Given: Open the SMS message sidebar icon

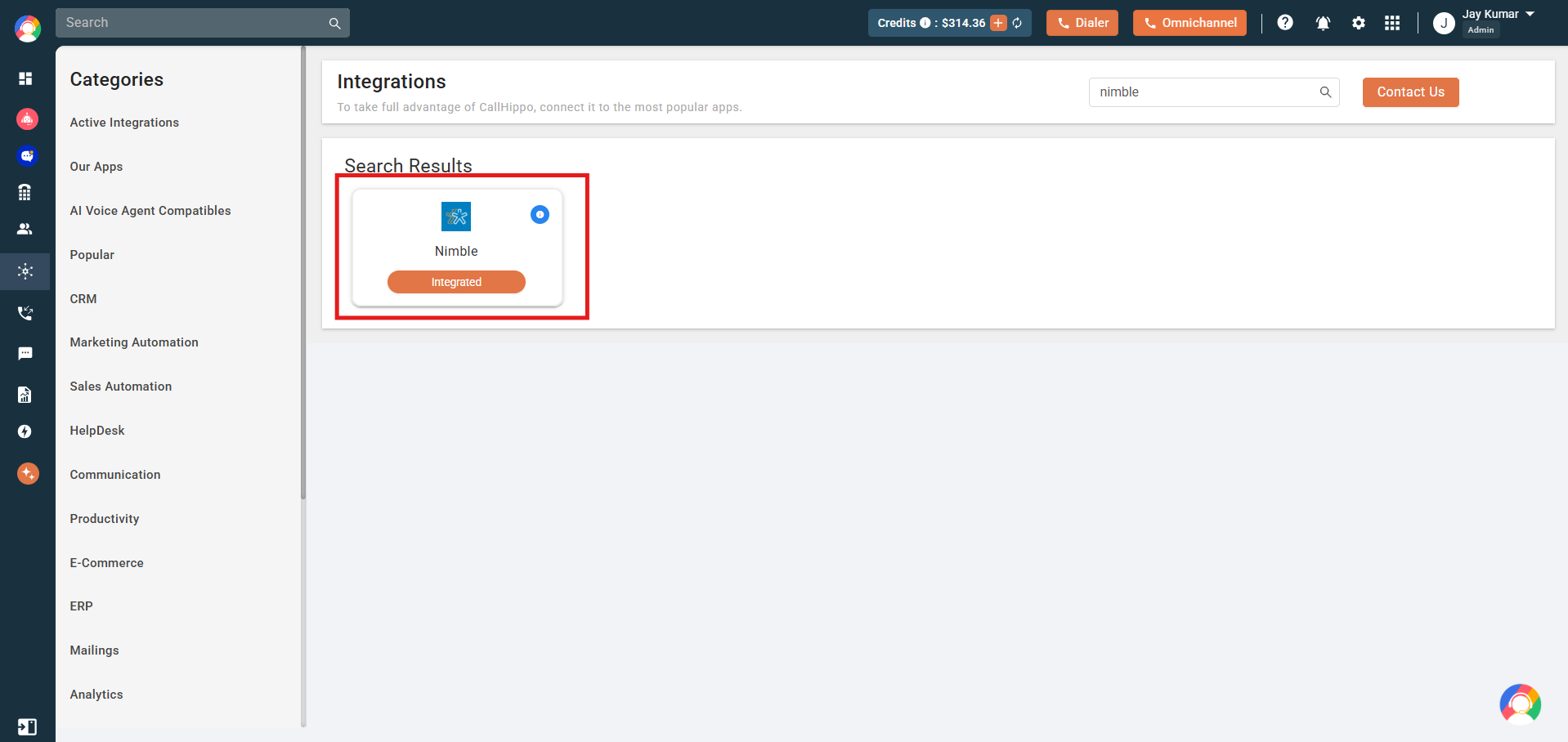Looking at the screenshot, I should click(x=25, y=353).
